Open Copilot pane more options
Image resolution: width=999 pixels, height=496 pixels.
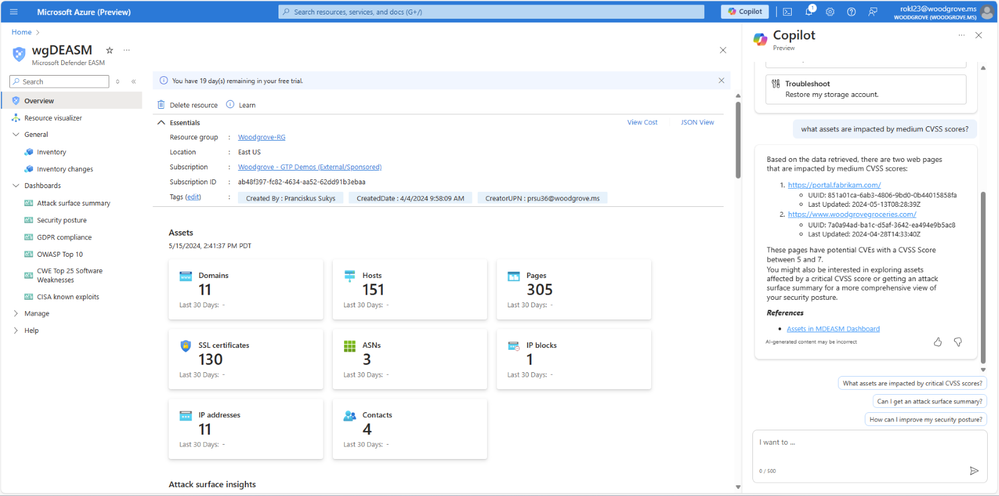coord(961,36)
